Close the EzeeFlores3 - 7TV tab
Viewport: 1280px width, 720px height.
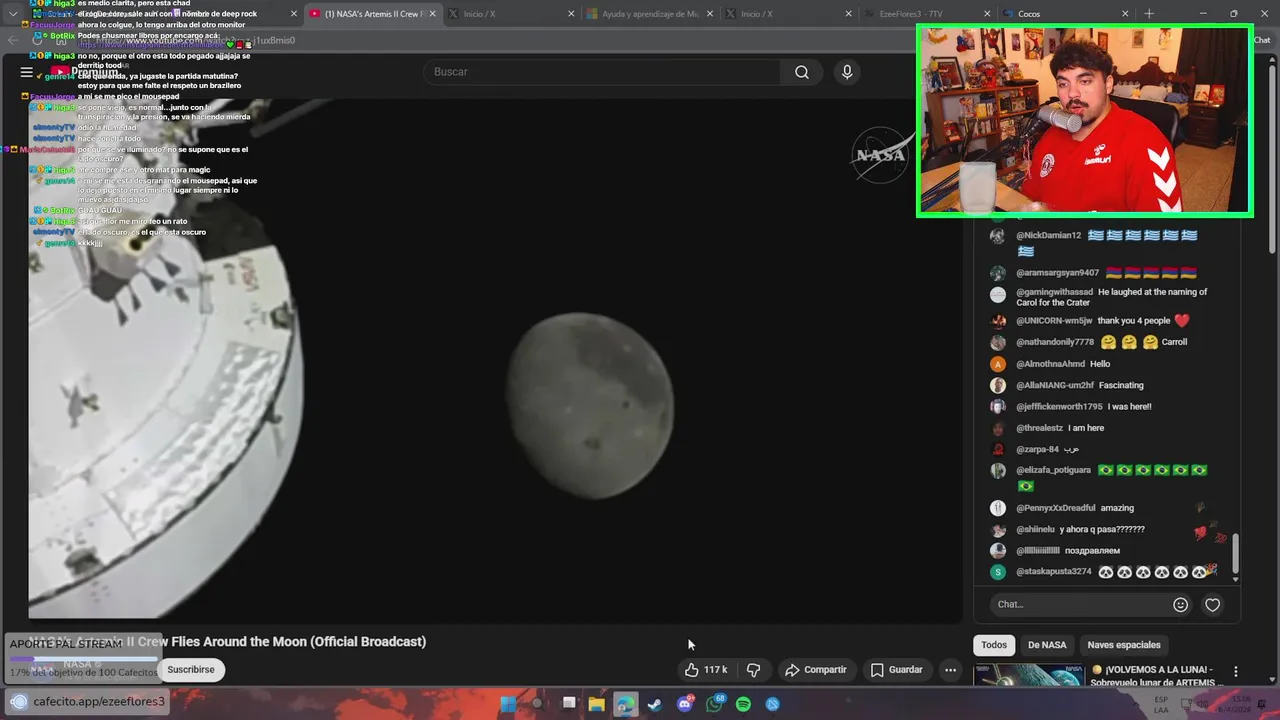pos(987,14)
